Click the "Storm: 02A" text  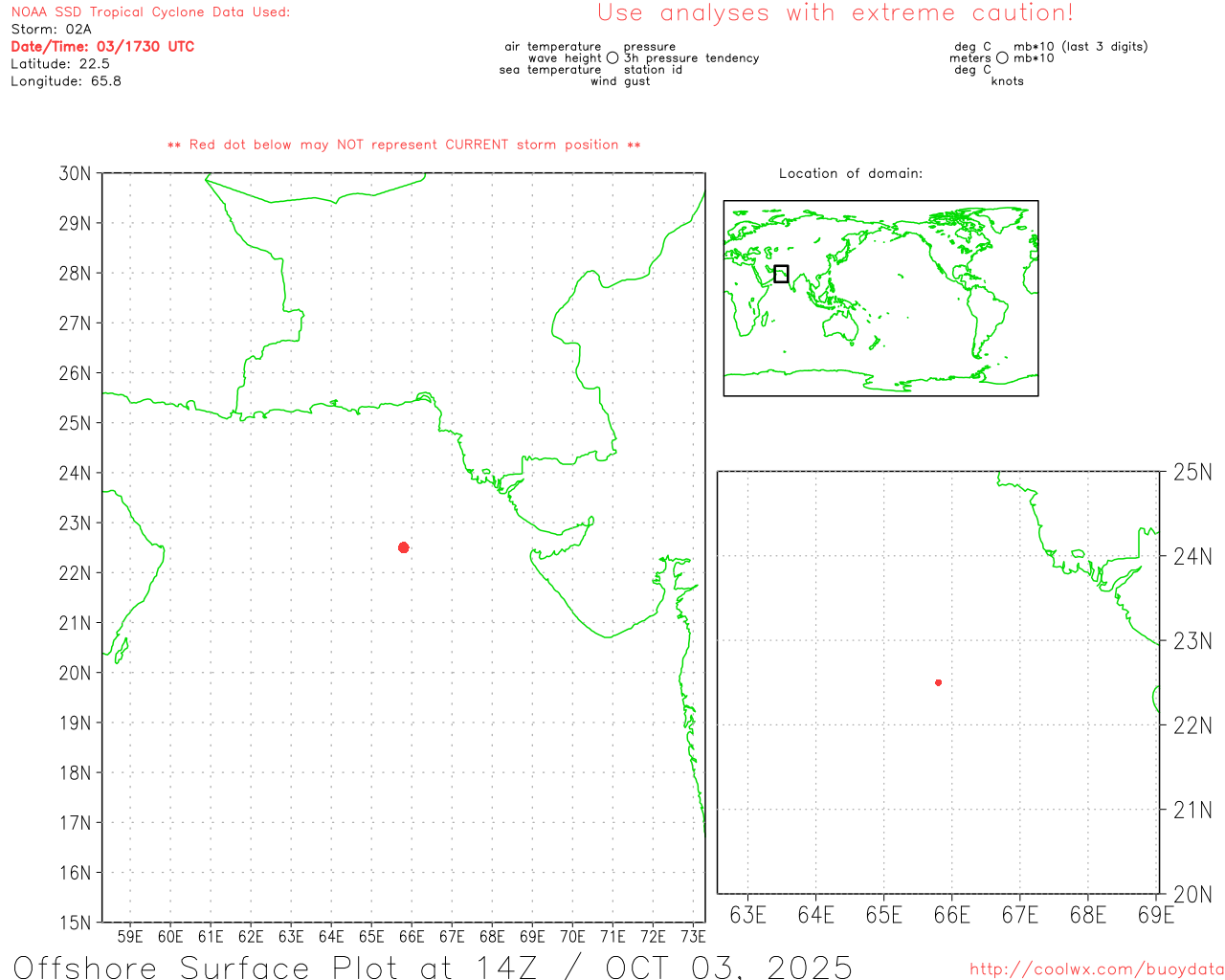tap(52, 30)
